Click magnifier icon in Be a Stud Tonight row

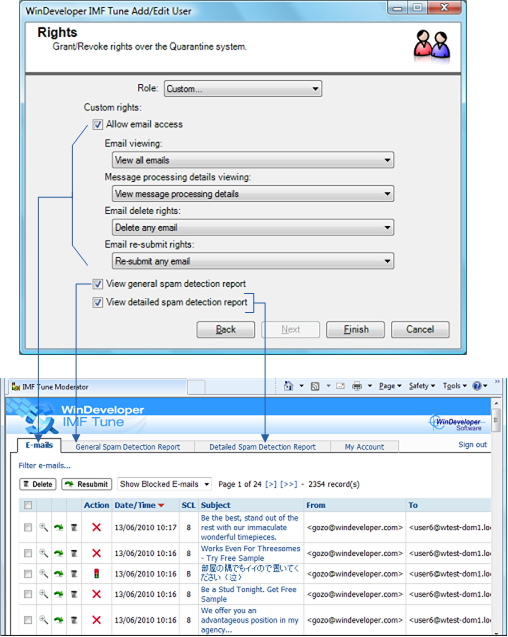(43, 594)
